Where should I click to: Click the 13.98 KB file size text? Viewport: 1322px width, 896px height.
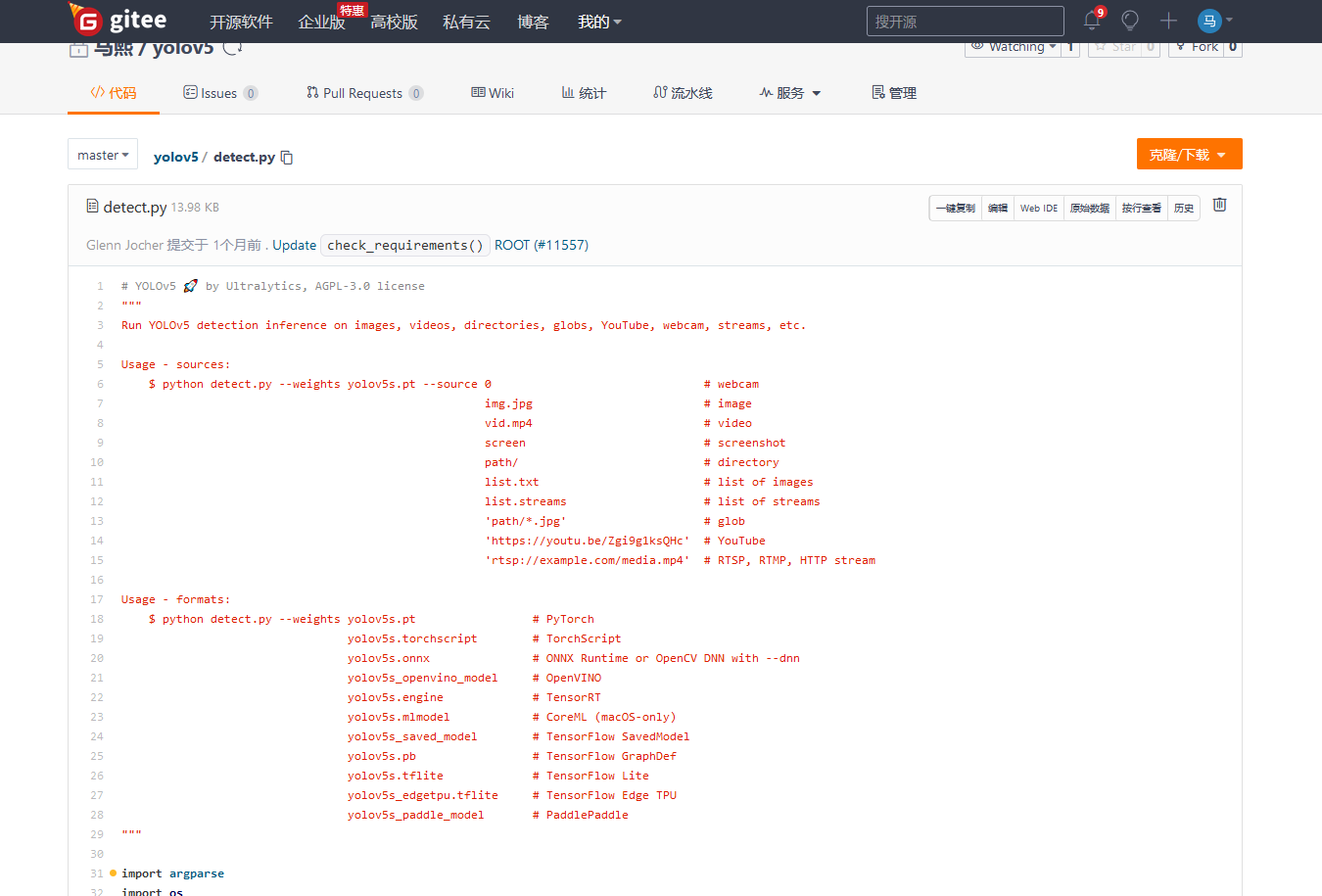click(195, 208)
